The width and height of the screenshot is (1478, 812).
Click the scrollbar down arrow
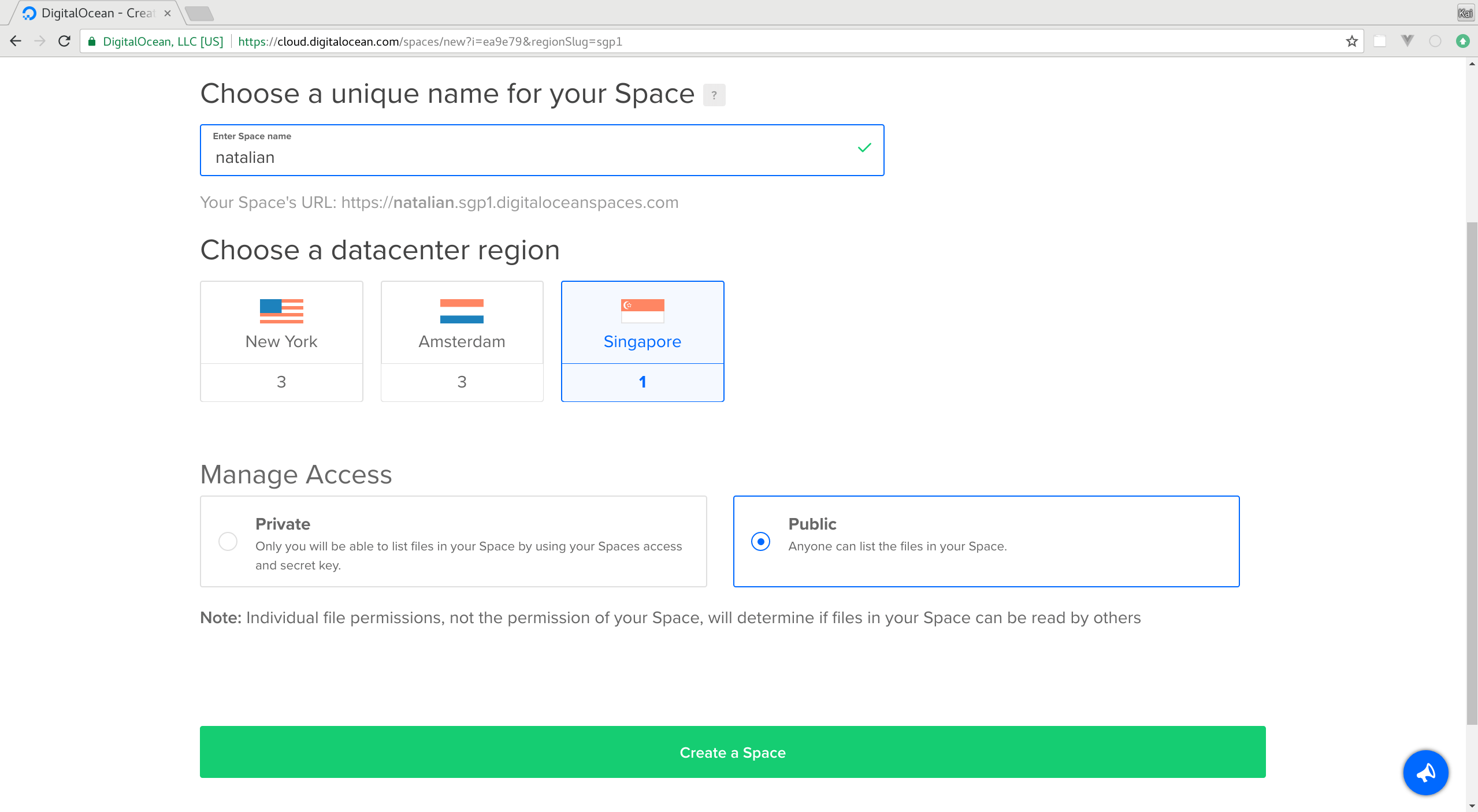(x=1472, y=806)
